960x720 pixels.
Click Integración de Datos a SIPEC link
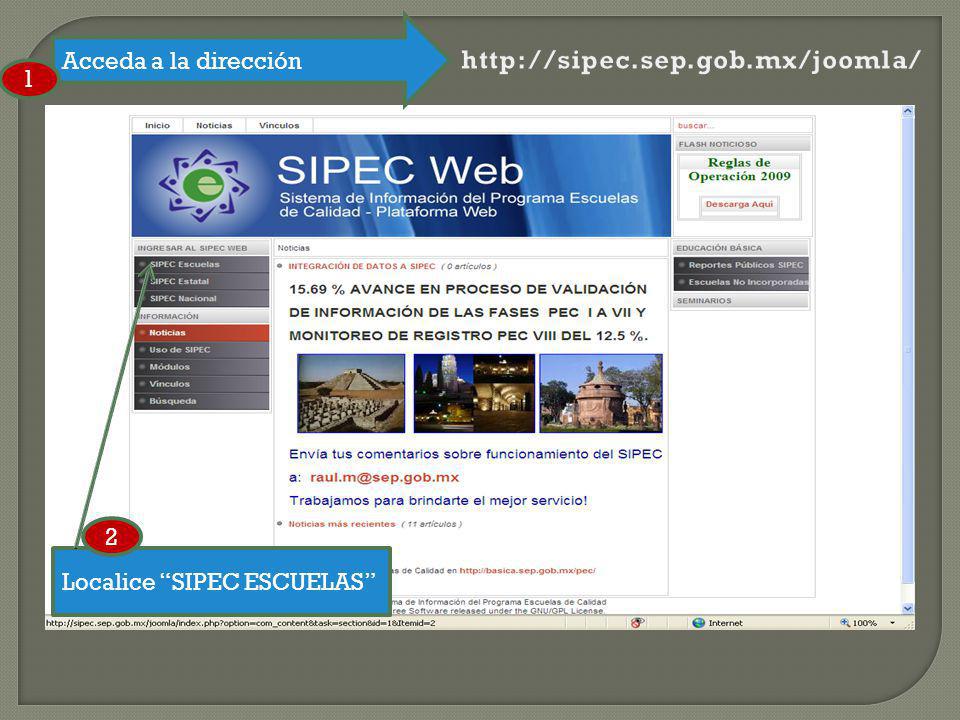point(362,266)
